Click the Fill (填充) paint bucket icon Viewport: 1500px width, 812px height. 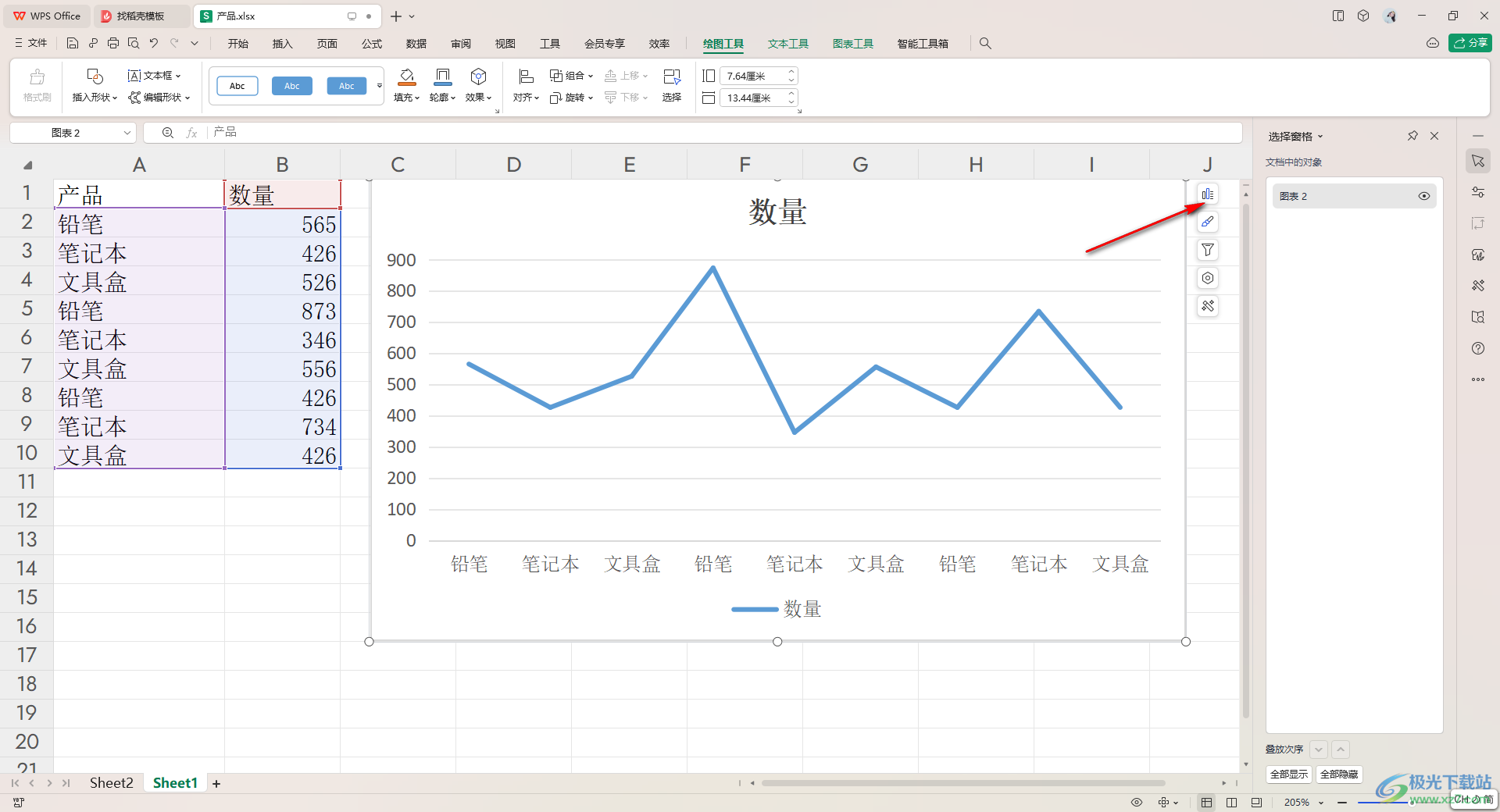(406, 77)
